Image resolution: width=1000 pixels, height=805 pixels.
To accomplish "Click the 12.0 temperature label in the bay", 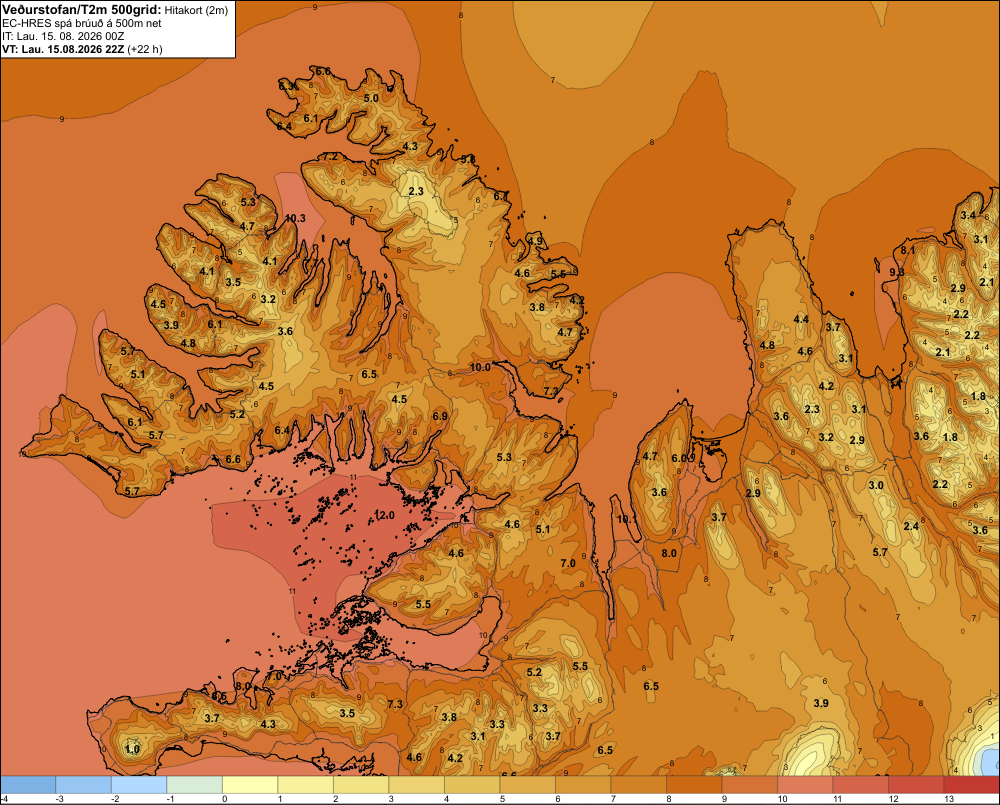I will [x=385, y=515].
